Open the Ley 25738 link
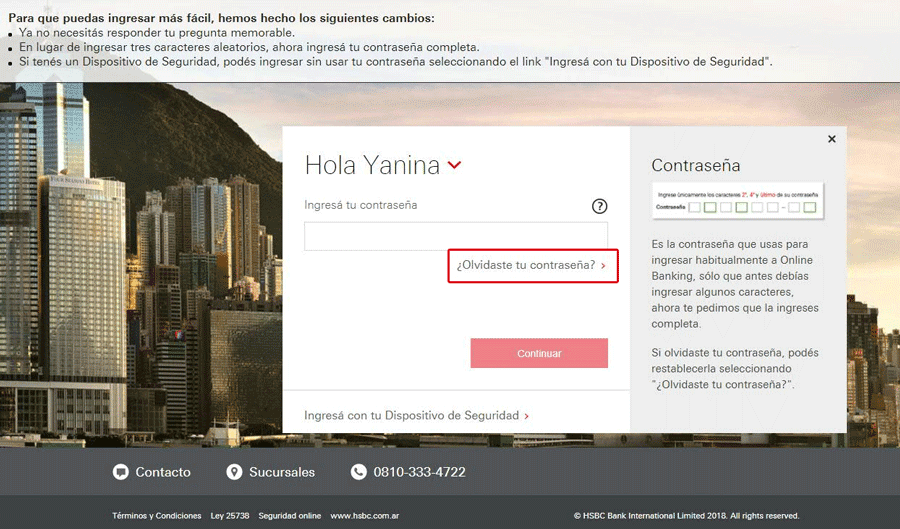 coord(230,516)
